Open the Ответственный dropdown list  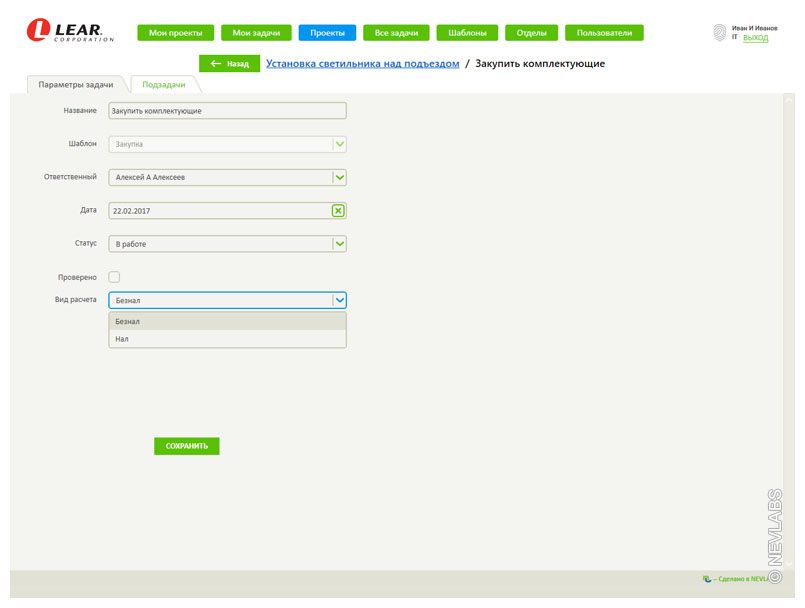(x=340, y=178)
